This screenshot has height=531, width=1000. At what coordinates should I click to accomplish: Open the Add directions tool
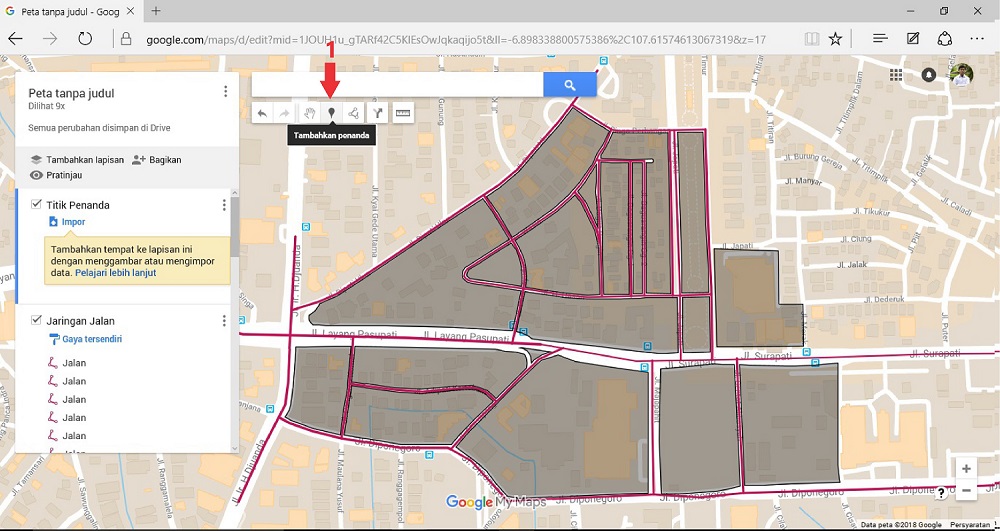tap(378, 113)
